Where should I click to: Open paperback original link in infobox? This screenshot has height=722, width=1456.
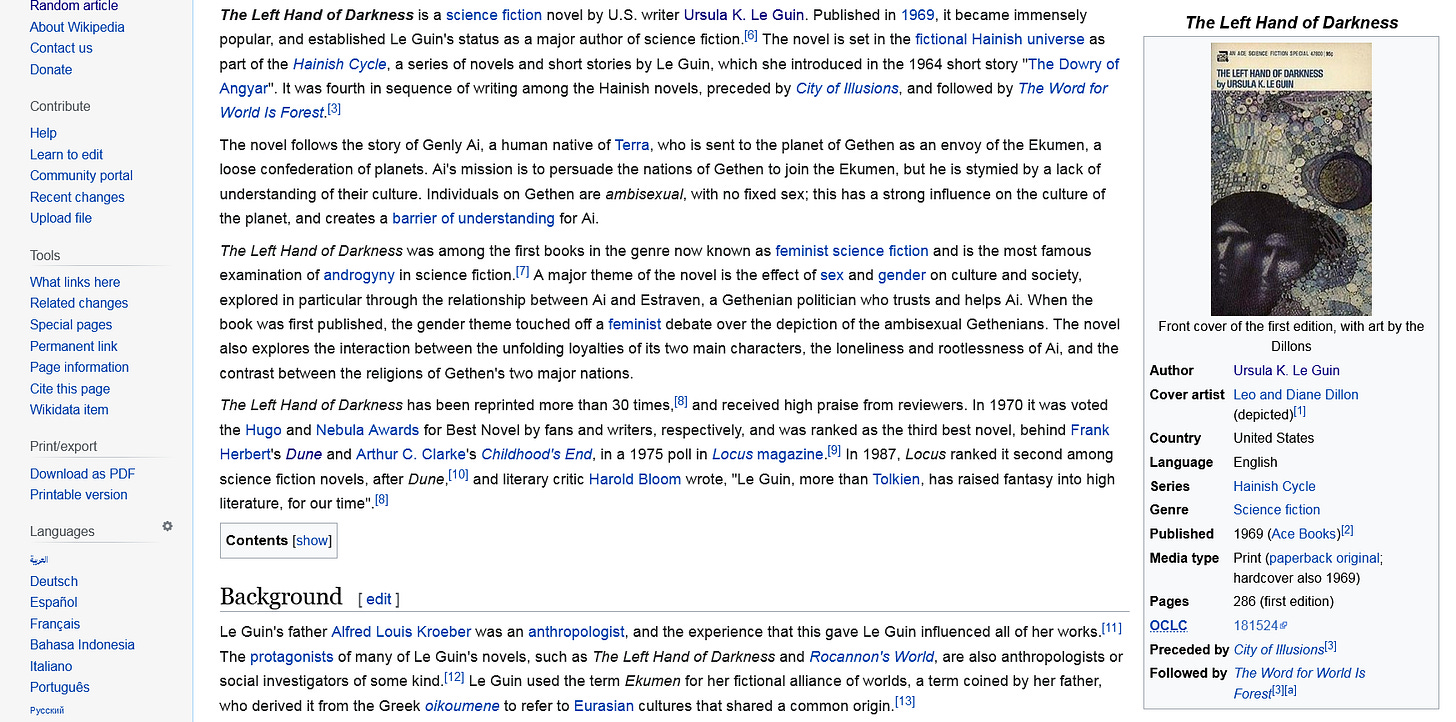tap(1323, 558)
